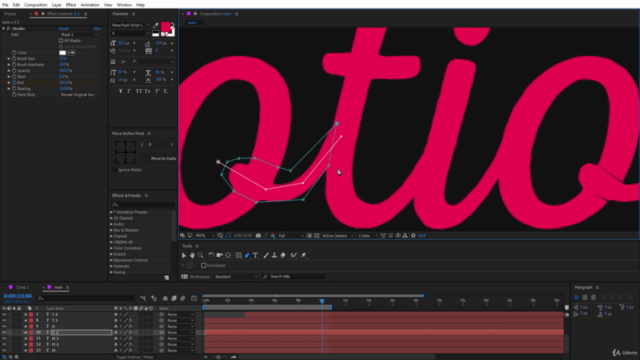The height and width of the screenshot is (360, 640).
Task: Click the All Caps style icon
Action: point(138,91)
